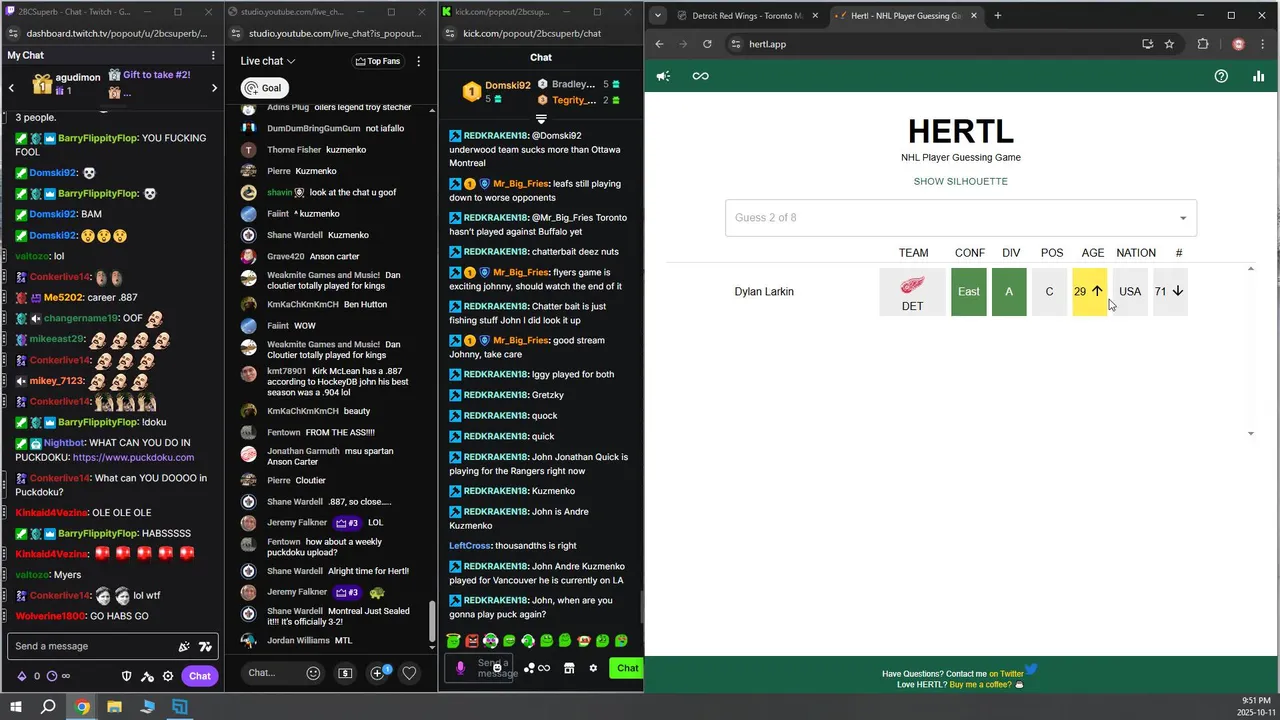Open Chrome profile avatar
The width and height of the screenshot is (1280, 720).
[1238, 44]
